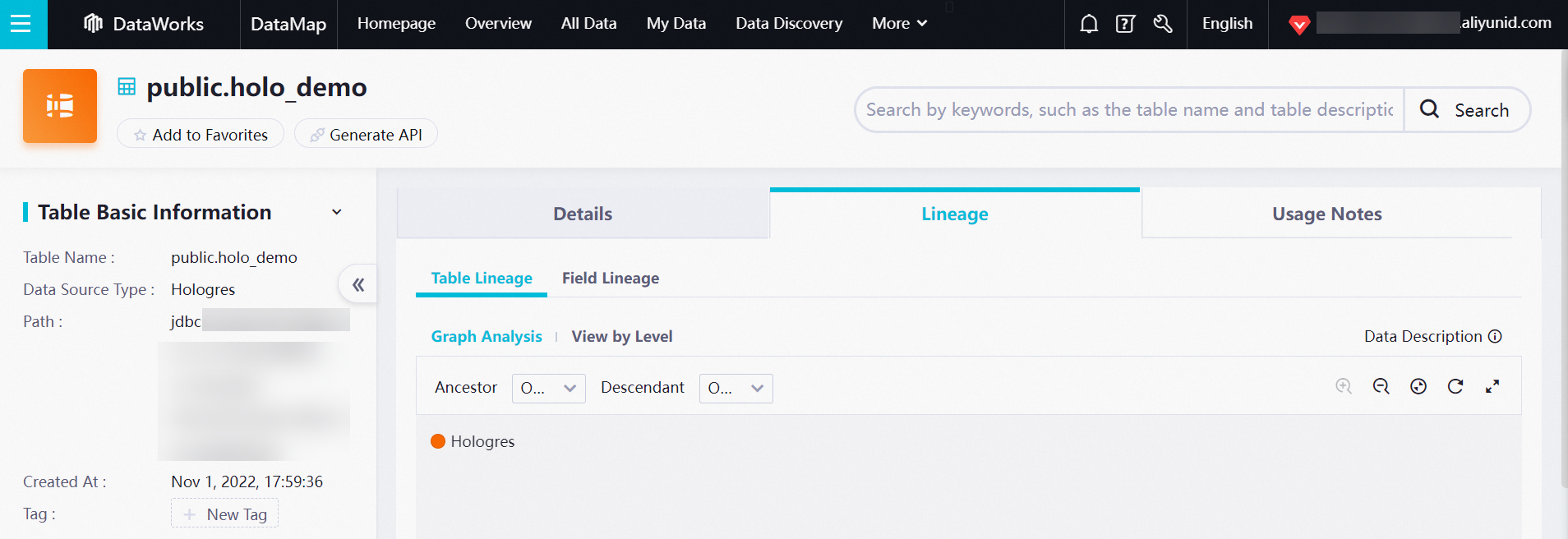Click the public.holo_demo page title
The width and height of the screenshot is (1568, 539).
(x=256, y=87)
